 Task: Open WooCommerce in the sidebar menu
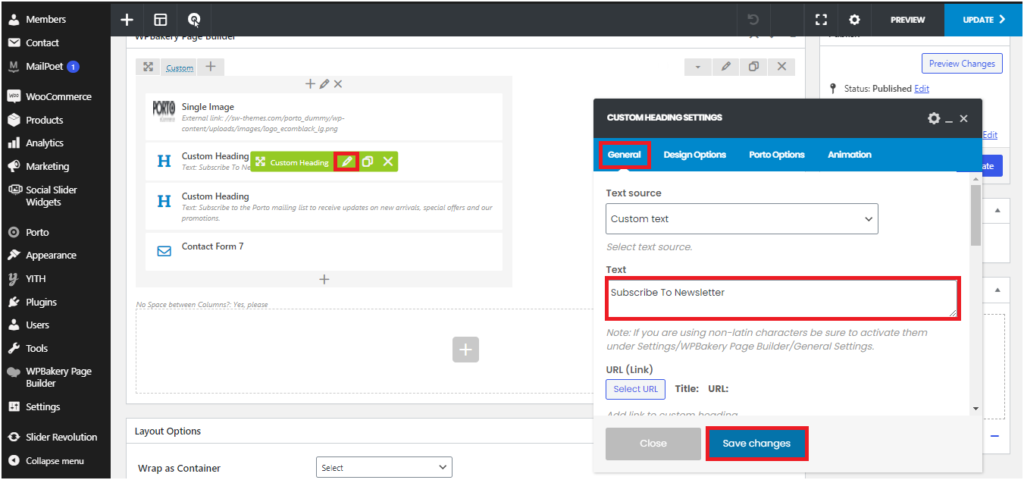coord(58,97)
